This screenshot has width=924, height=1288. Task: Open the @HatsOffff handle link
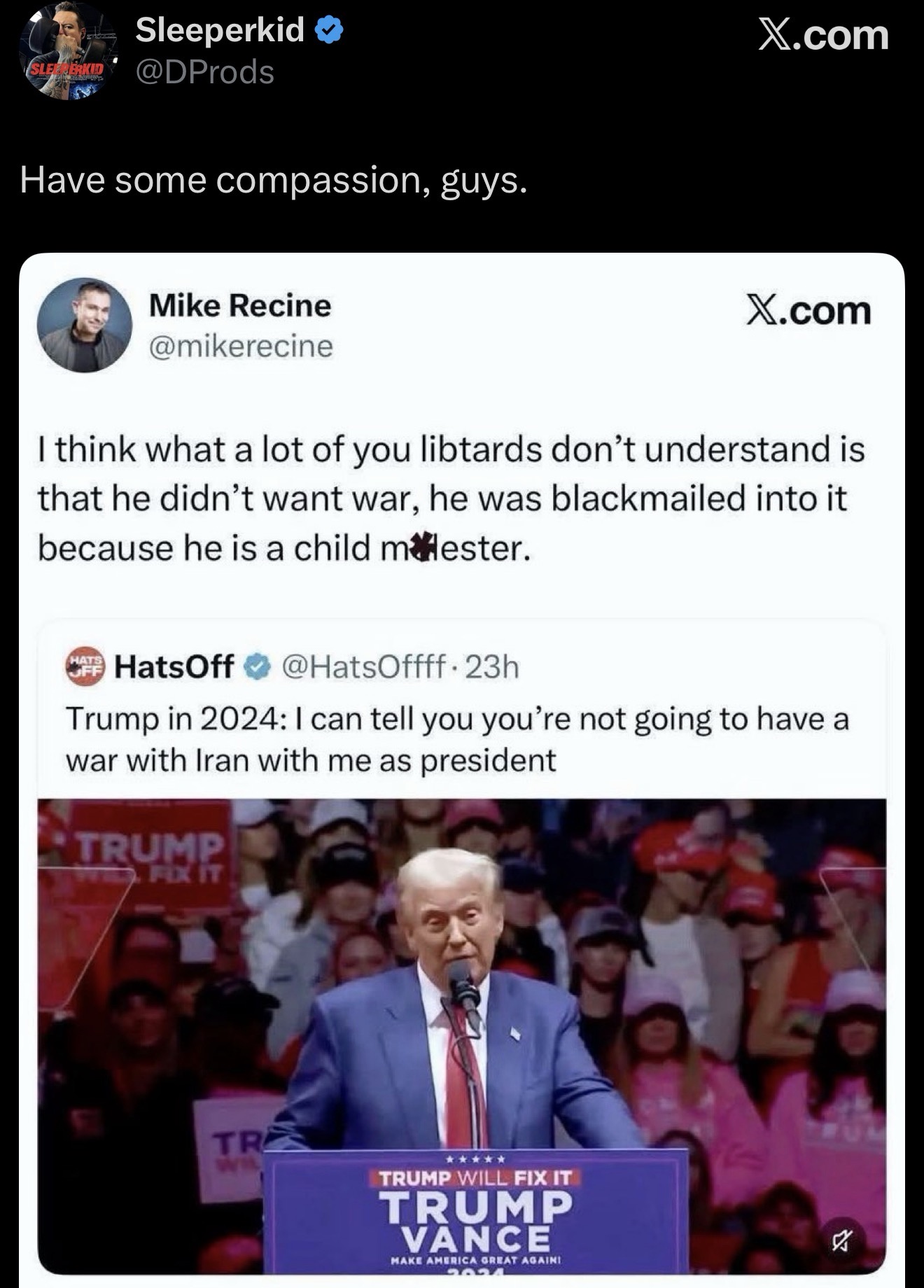tap(363, 667)
